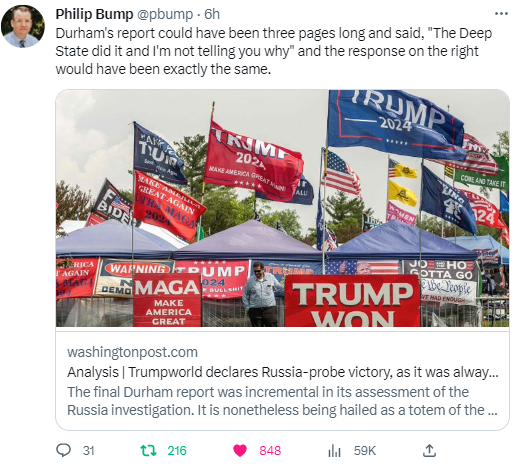Visit the @pbump handle link

click(165, 14)
